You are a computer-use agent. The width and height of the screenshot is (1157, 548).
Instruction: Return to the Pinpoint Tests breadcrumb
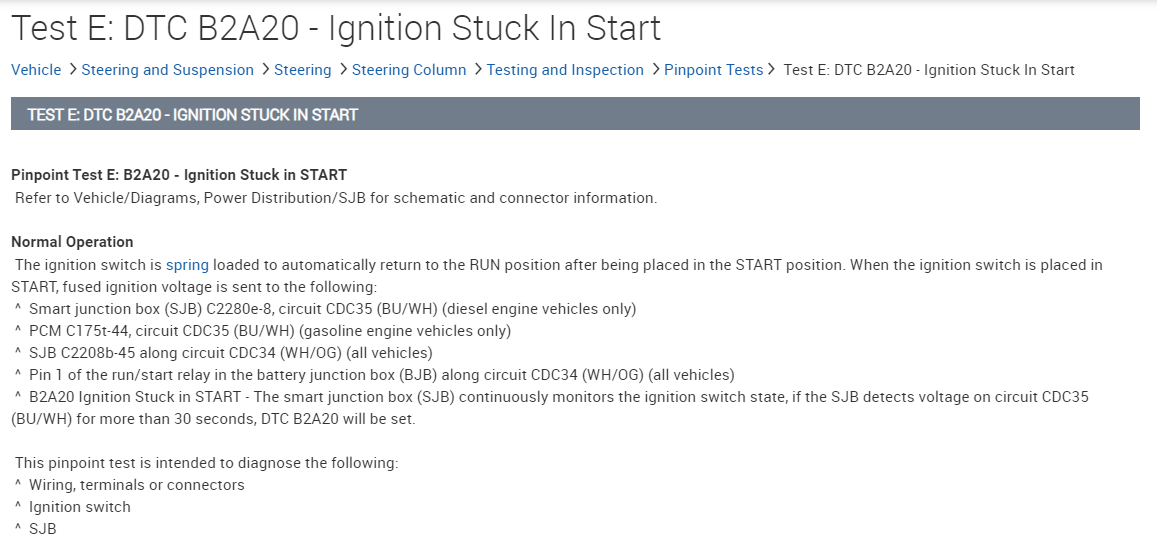tap(713, 70)
